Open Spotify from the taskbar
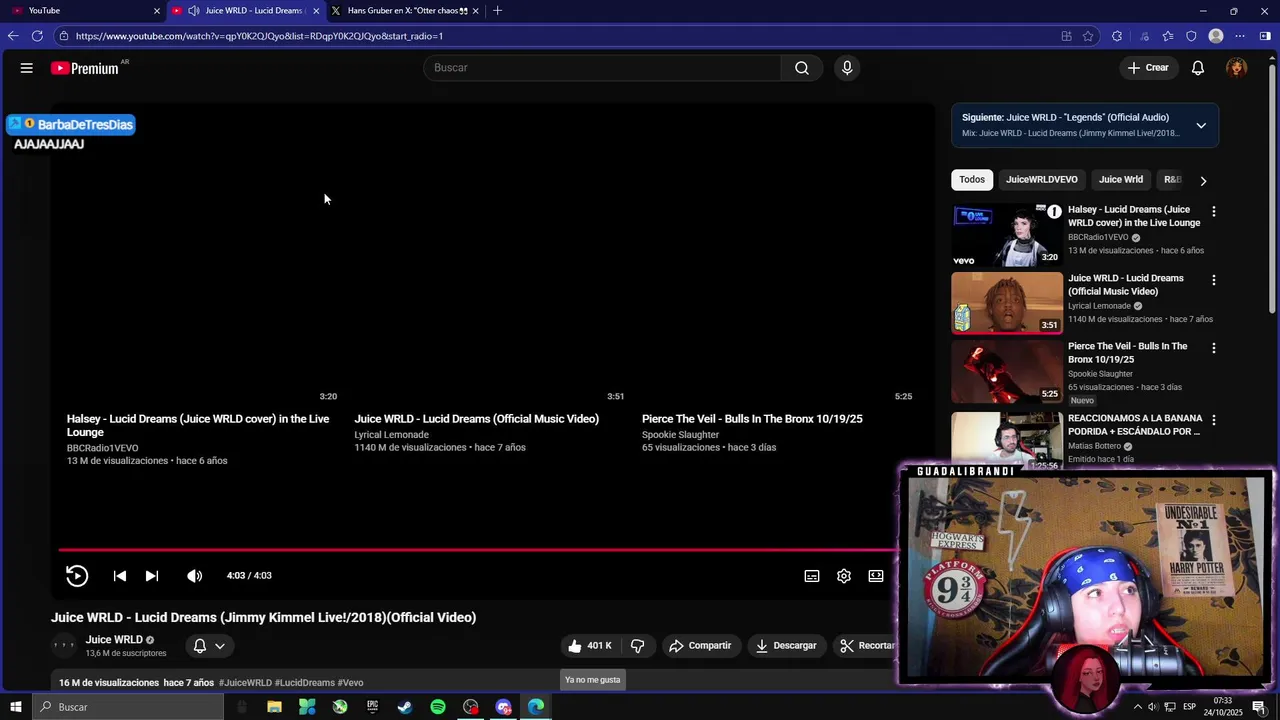 [x=438, y=707]
